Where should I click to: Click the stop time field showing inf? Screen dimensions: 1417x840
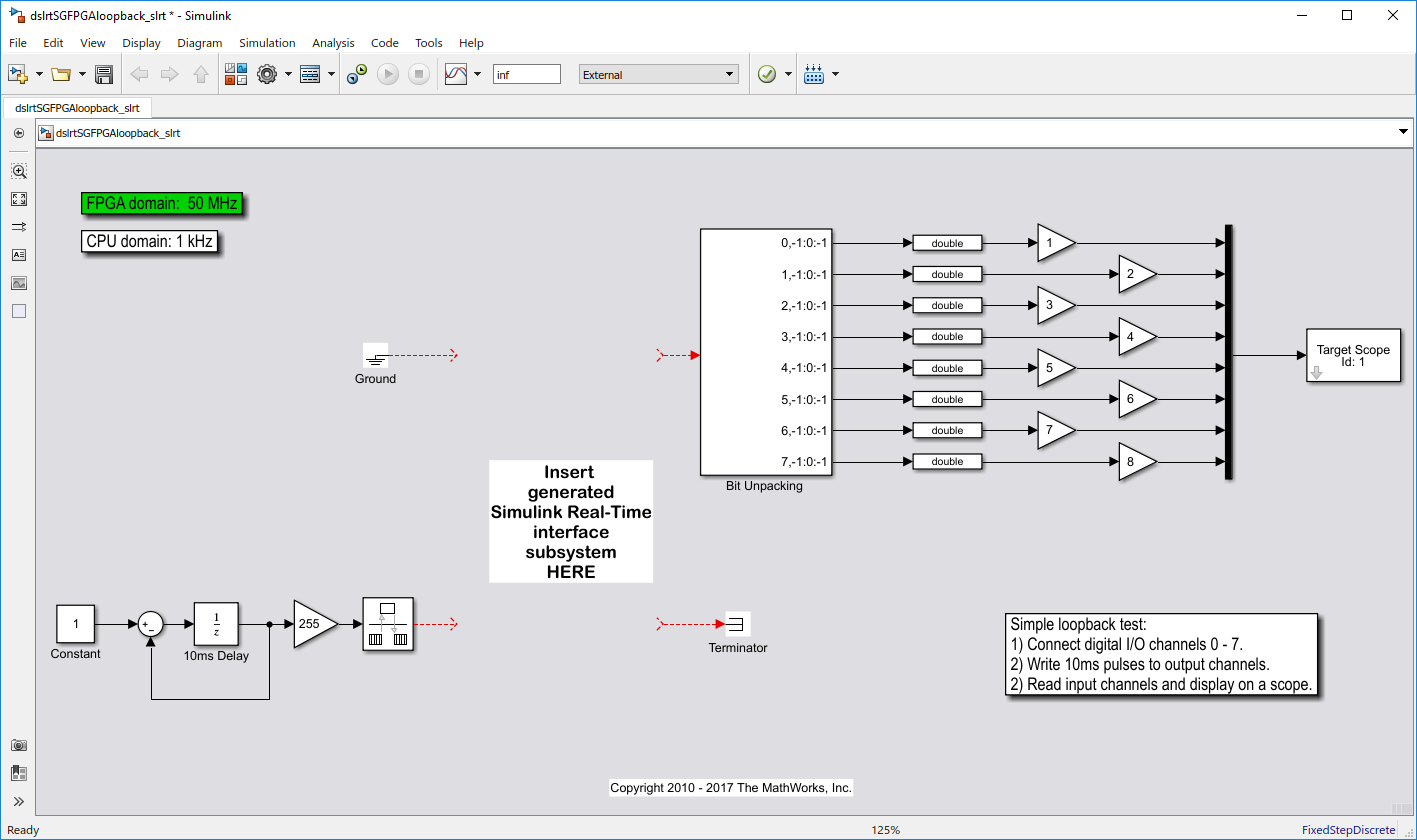pyautogui.click(x=526, y=74)
